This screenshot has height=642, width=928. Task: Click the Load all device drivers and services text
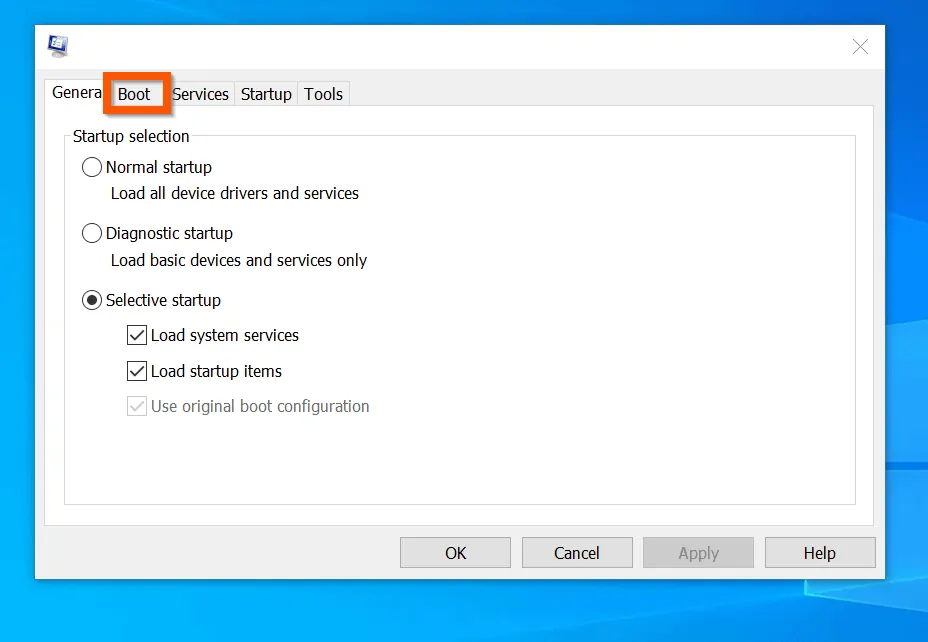pyautogui.click(x=236, y=194)
